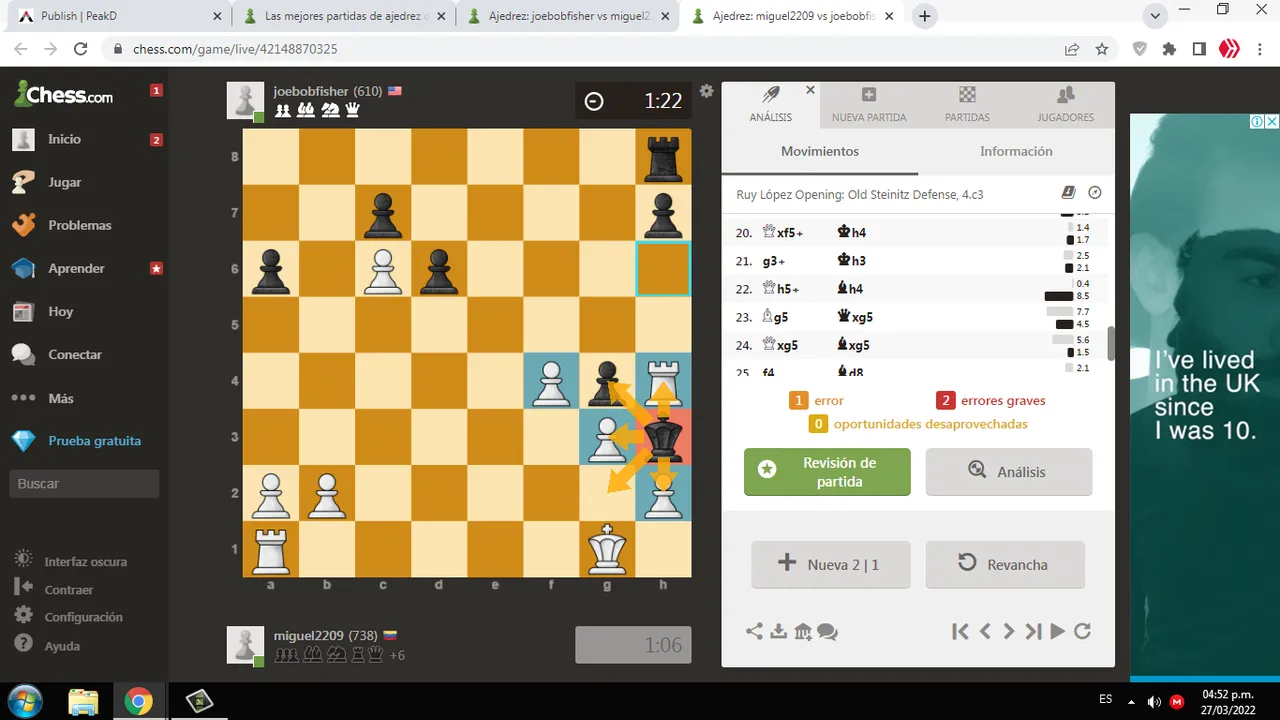Step forward one move
Screen dimensions: 1280x720
point(1009,631)
